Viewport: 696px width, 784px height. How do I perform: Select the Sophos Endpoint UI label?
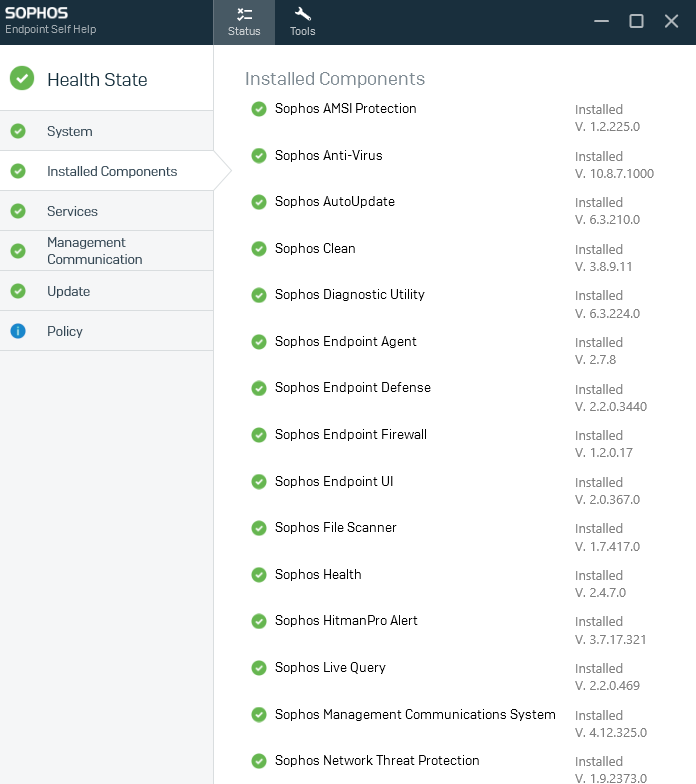pyautogui.click(x=334, y=482)
